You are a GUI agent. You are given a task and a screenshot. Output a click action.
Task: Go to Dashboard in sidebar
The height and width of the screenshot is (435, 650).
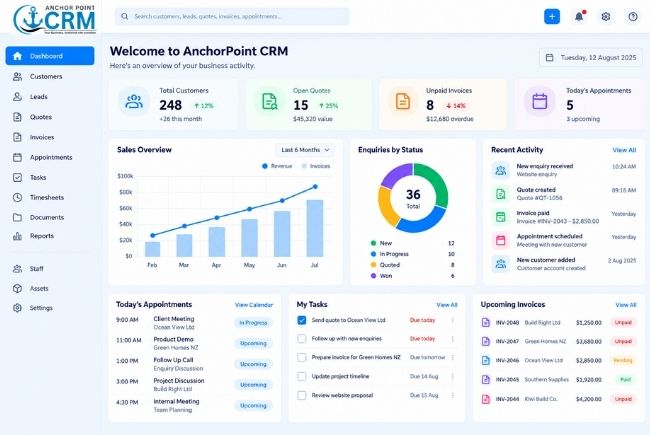tap(50, 56)
